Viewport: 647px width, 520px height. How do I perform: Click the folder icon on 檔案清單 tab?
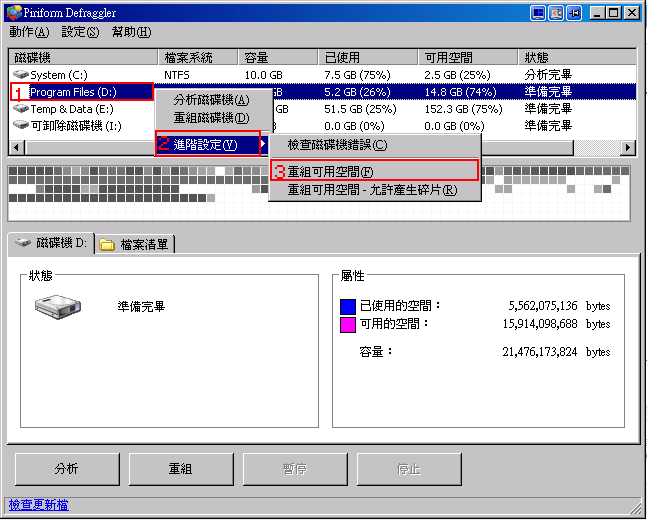[107, 245]
